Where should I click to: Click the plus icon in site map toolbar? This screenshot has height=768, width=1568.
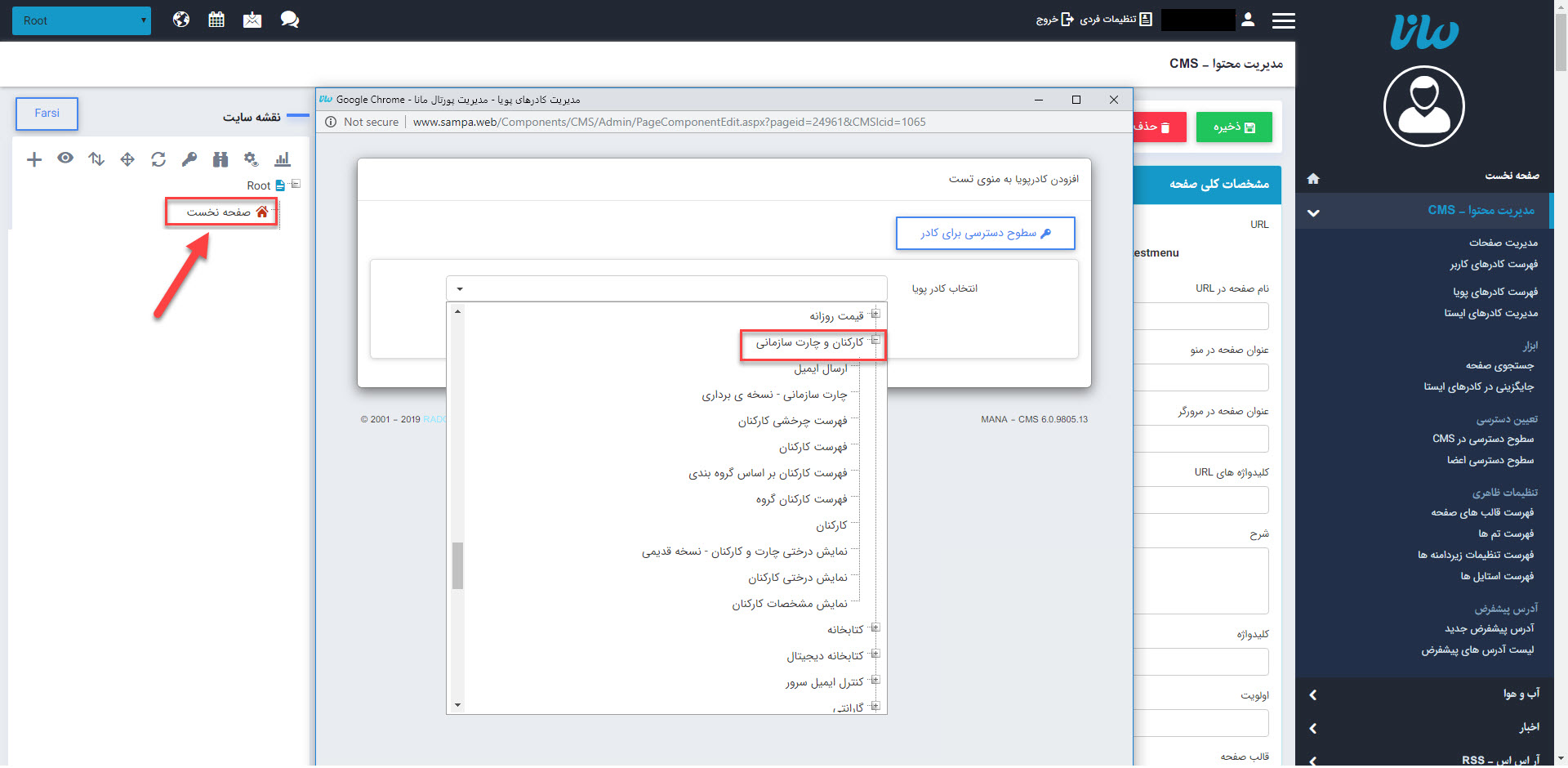(x=33, y=159)
